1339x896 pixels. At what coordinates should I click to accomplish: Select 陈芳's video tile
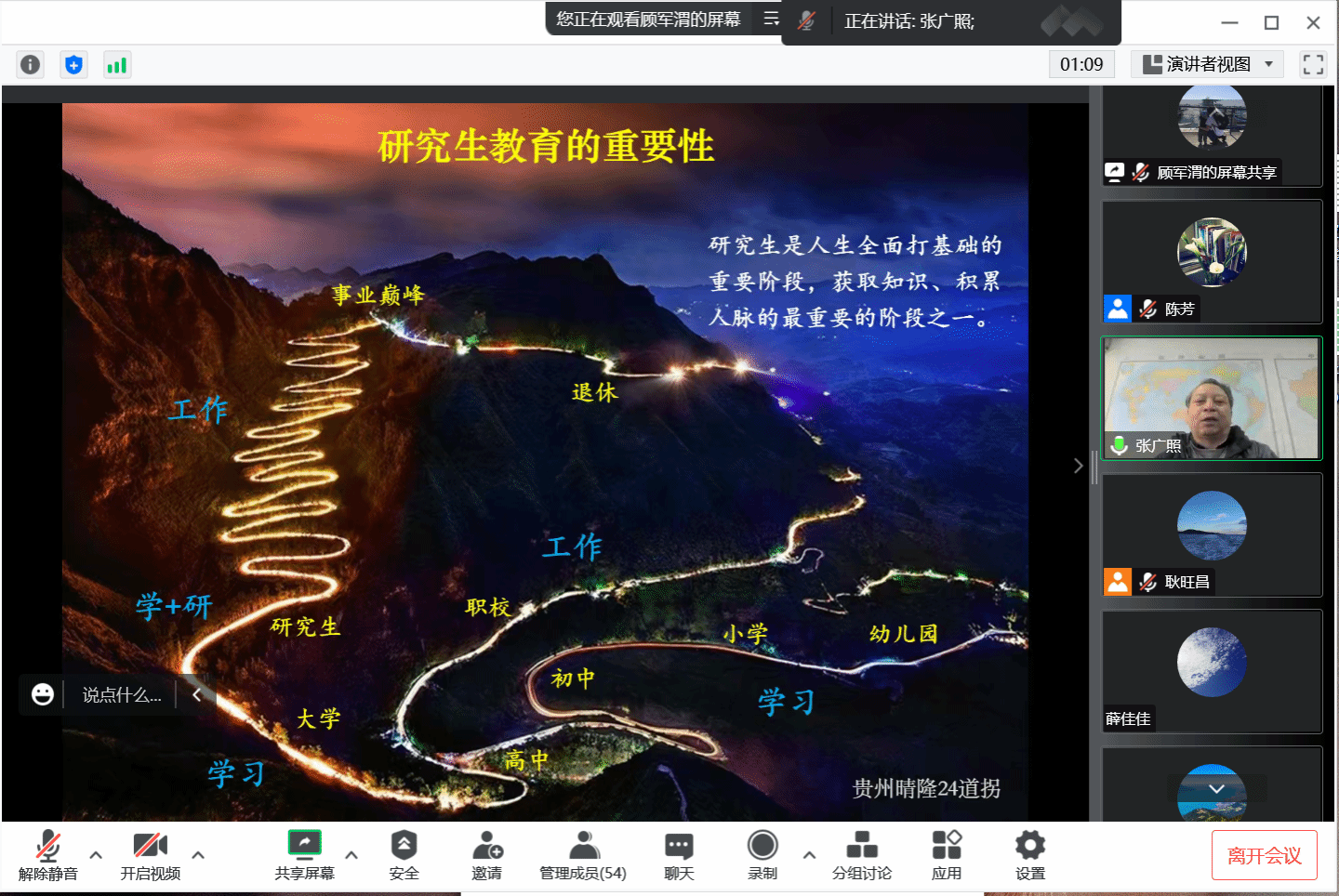(1212, 262)
